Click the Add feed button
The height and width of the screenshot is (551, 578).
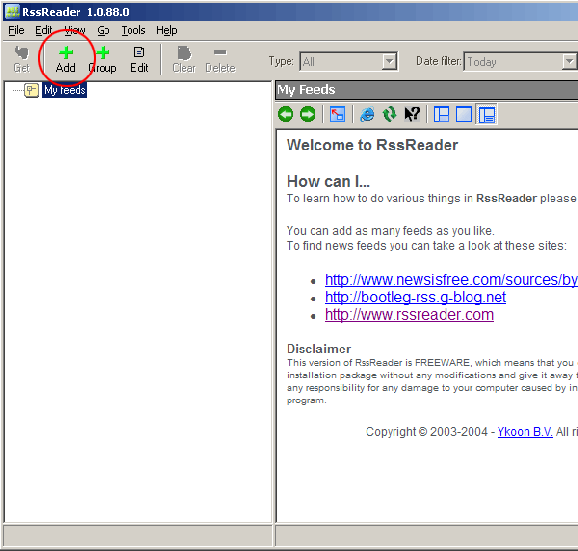pos(66,59)
